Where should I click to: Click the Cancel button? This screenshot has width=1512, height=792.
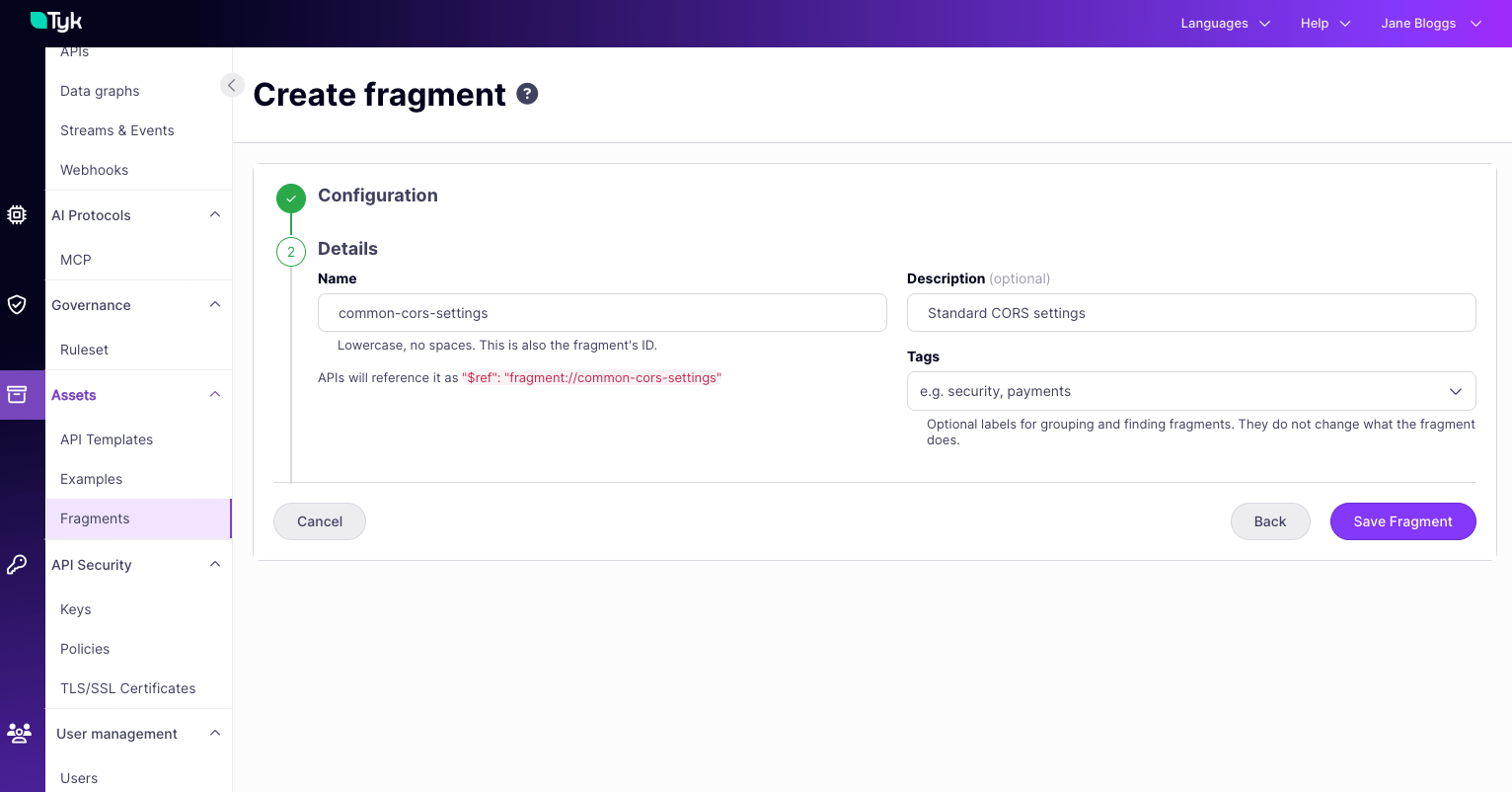pyautogui.click(x=320, y=521)
